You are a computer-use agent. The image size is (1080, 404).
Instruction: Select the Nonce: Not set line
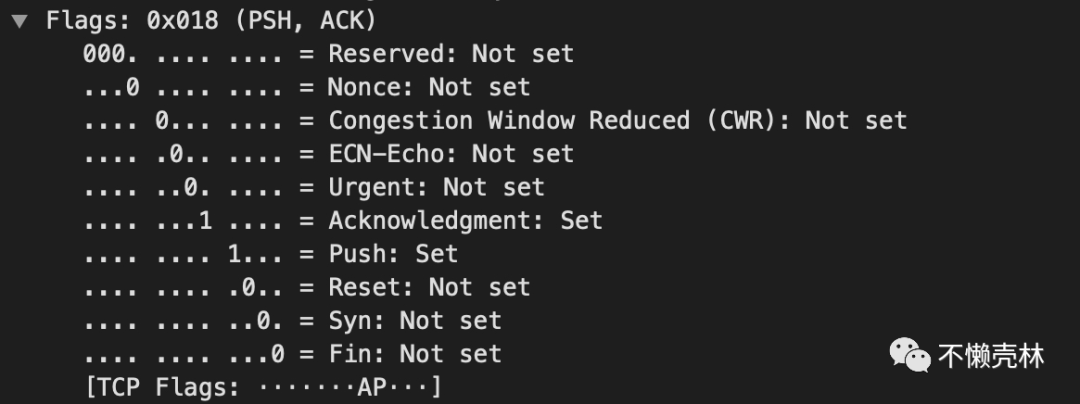pyautogui.click(x=307, y=87)
